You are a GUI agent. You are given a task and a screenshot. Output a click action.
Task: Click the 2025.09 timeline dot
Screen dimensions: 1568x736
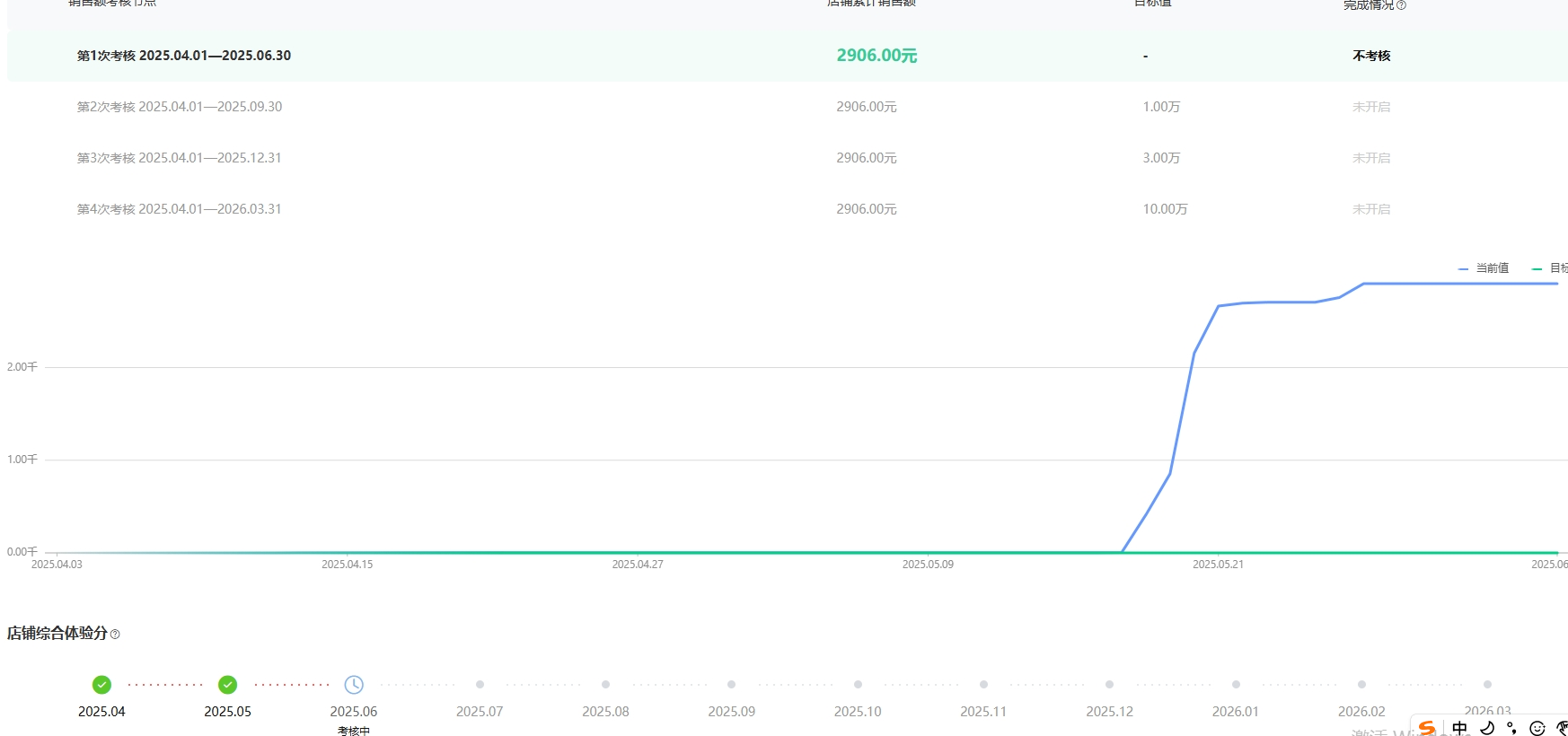(x=732, y=685)
